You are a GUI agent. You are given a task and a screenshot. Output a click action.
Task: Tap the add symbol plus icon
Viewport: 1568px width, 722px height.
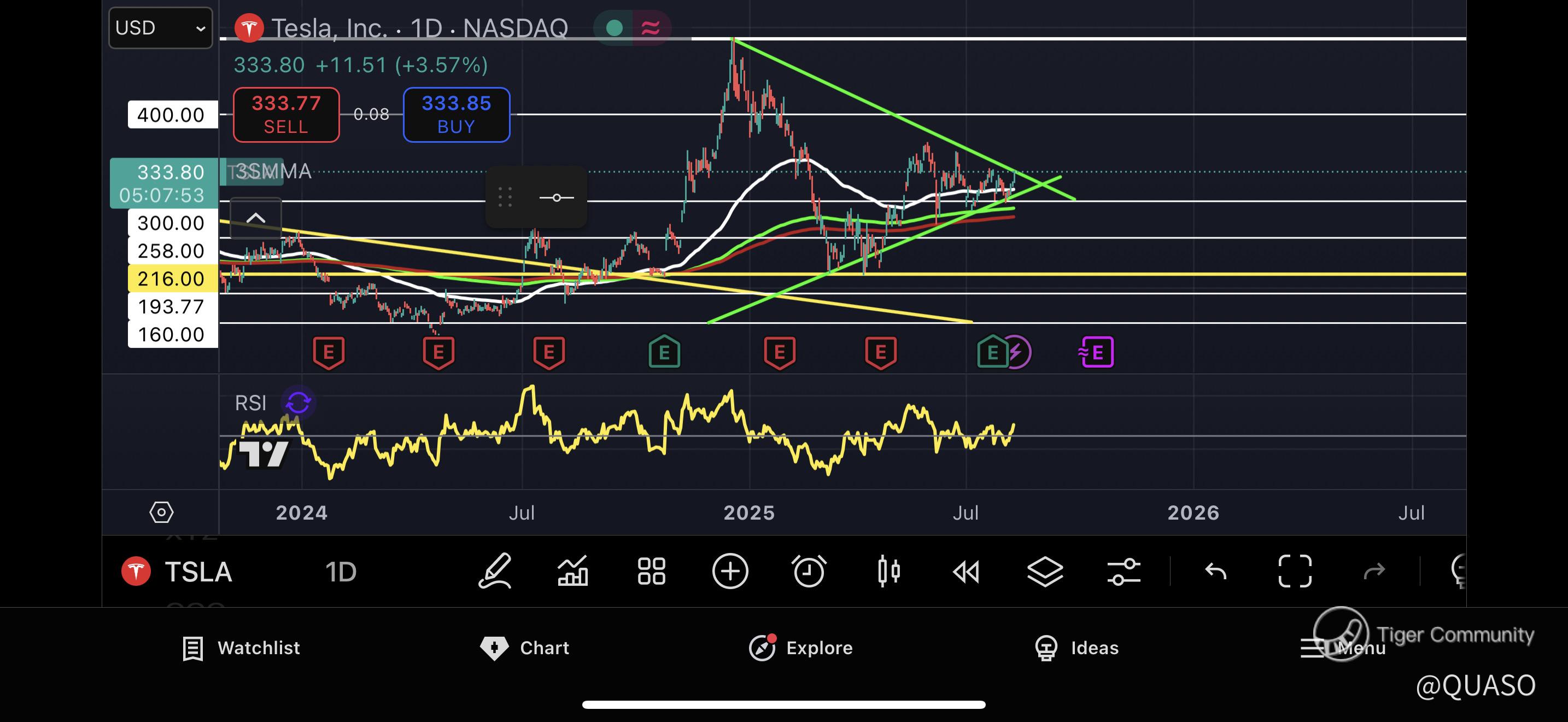pyautogui.click(x=730, y=571)
